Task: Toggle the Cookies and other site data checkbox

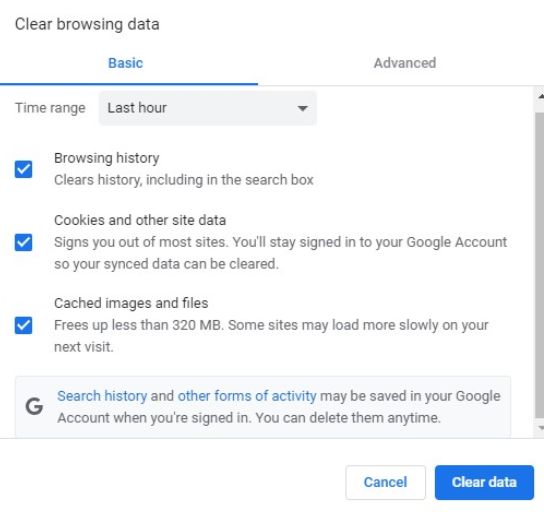Action: [23, 242]
